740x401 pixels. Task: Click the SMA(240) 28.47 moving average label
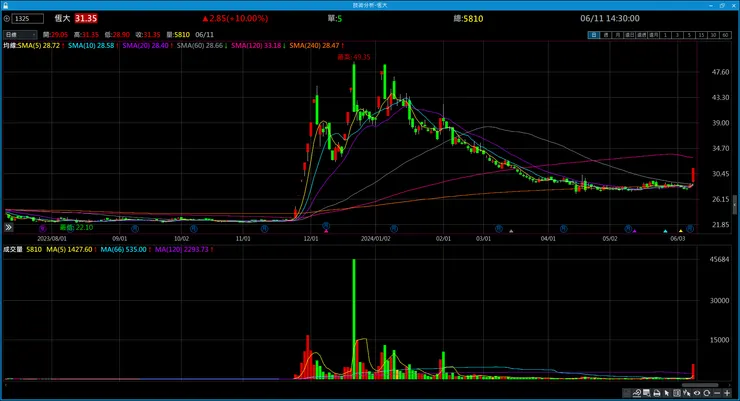(x=316, y=46)
